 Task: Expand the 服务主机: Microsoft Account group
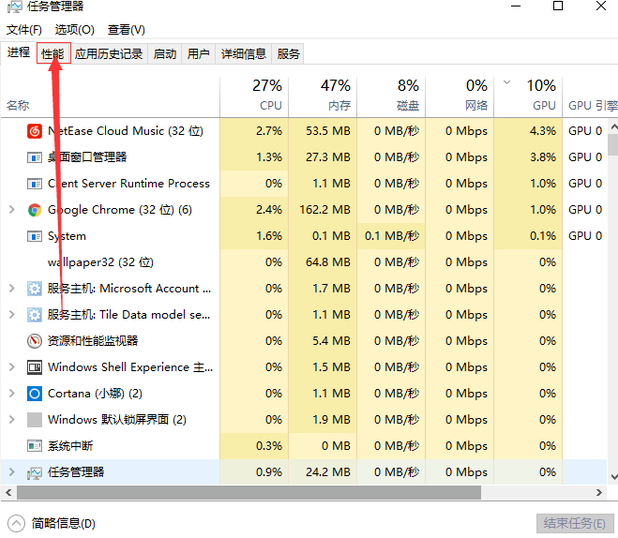pyautogui.click(x=12, y=289)
